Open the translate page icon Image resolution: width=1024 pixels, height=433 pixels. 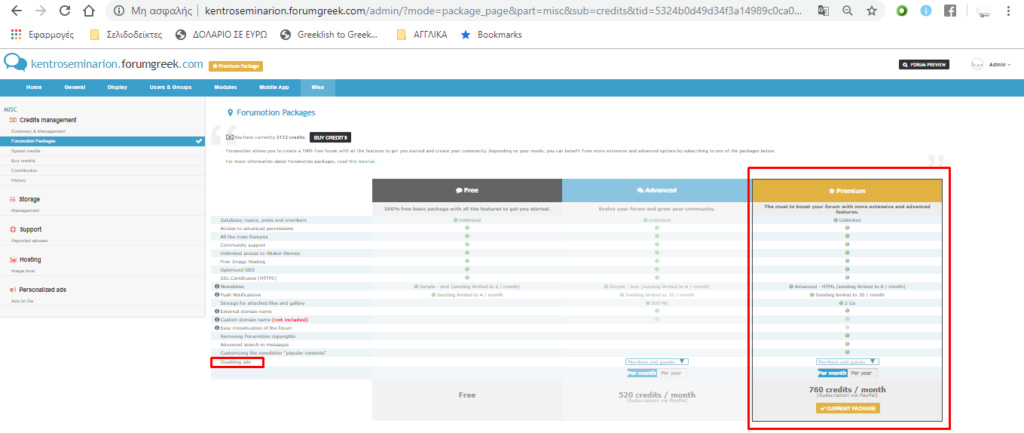tap(823, 11)
